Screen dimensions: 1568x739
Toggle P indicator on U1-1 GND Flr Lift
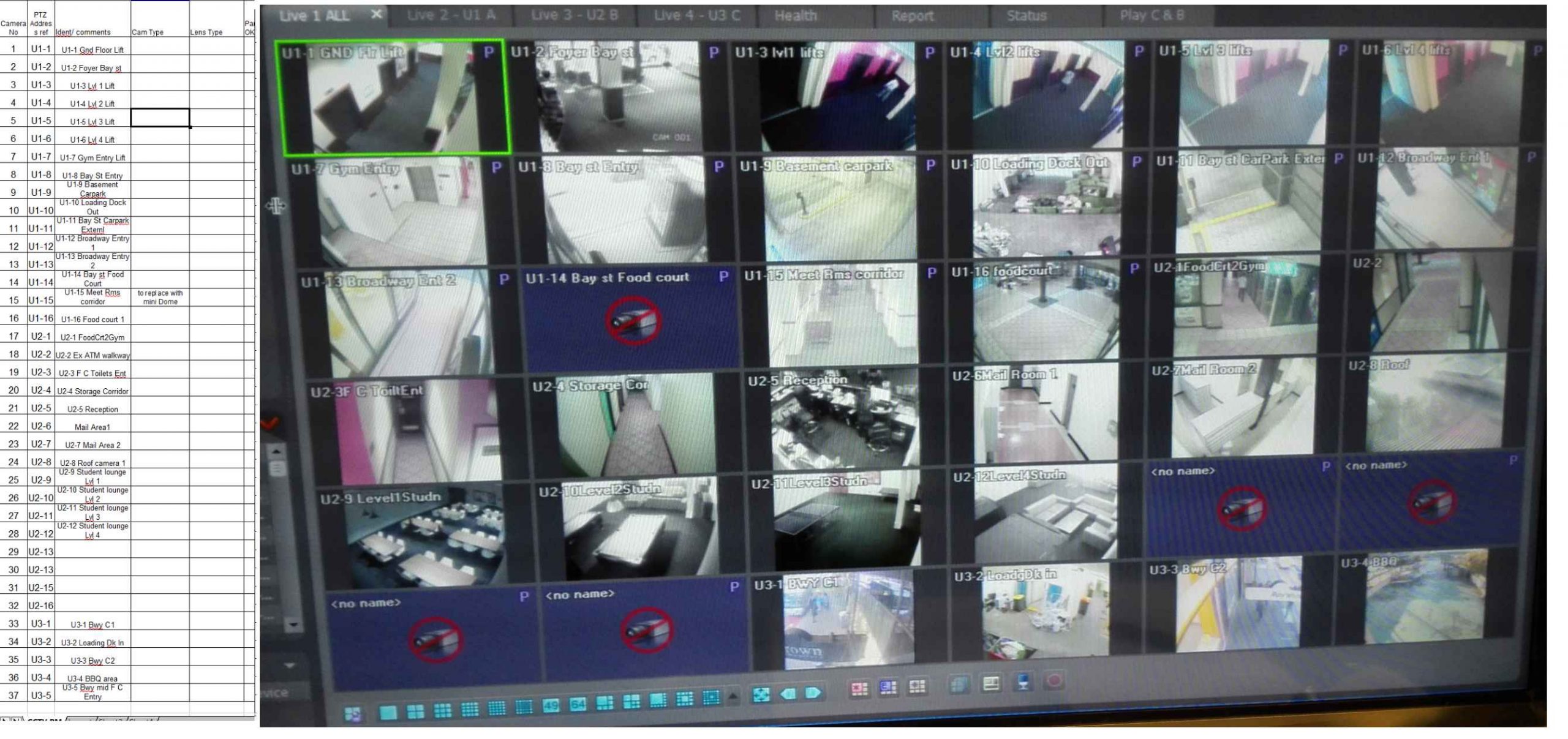tap(488, 53)
